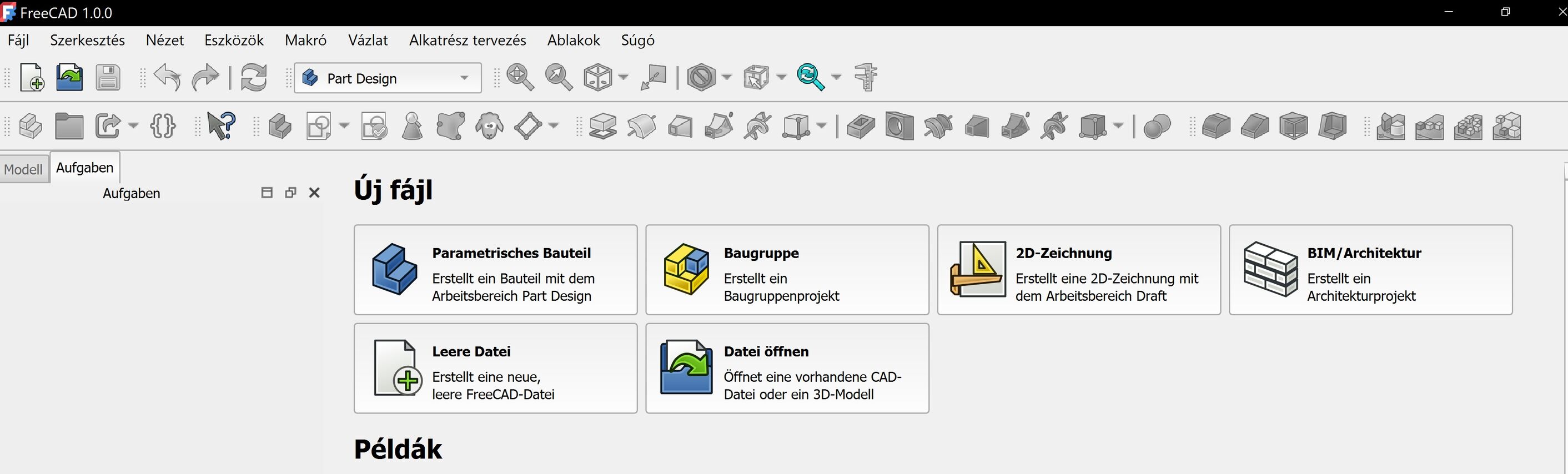The height and width of the screenshot is (474, 1568).
Task: Click the Create Part icon
Action: click(x=31, y=127)
